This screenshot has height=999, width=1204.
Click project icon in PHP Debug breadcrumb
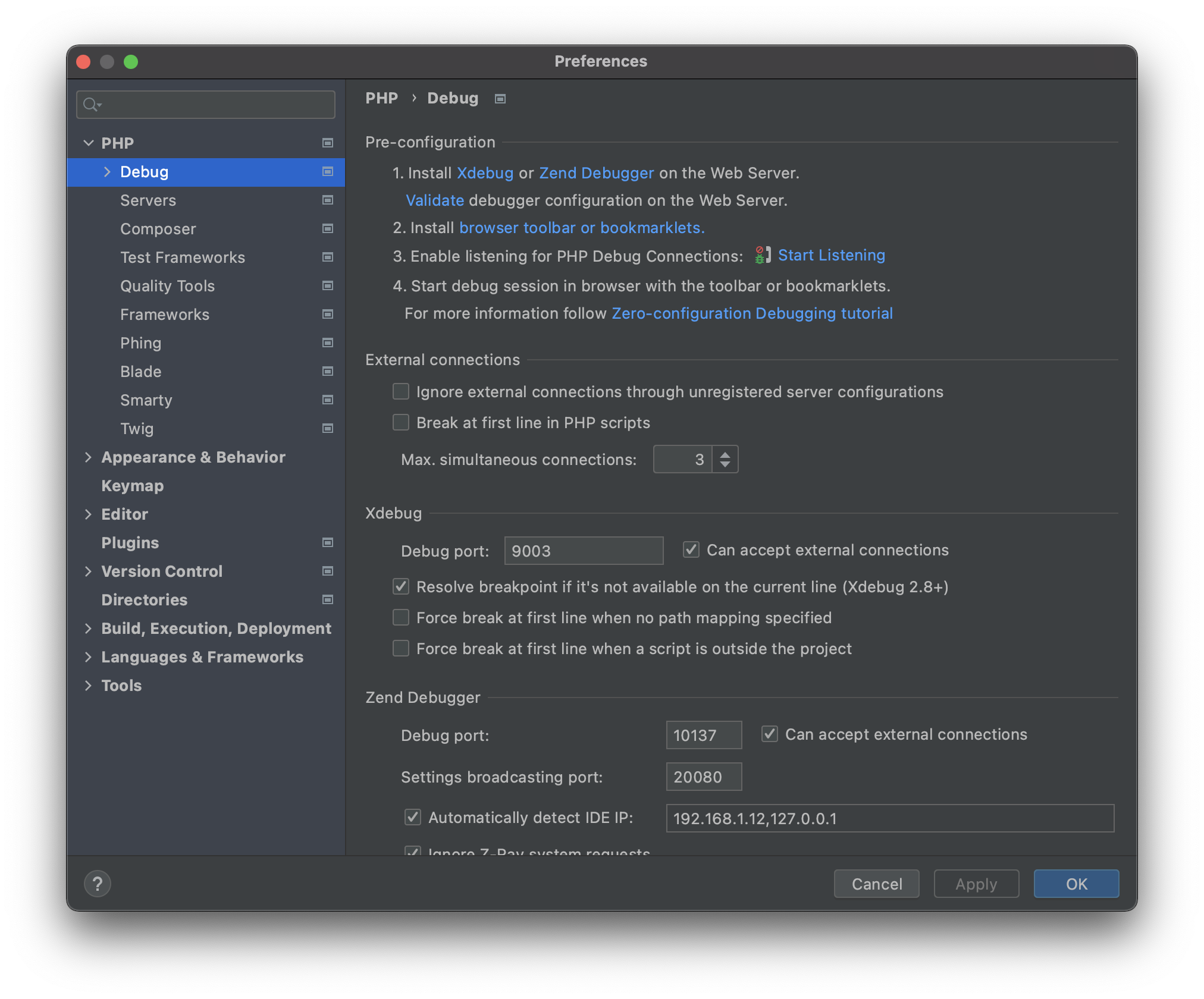point(500,99)
